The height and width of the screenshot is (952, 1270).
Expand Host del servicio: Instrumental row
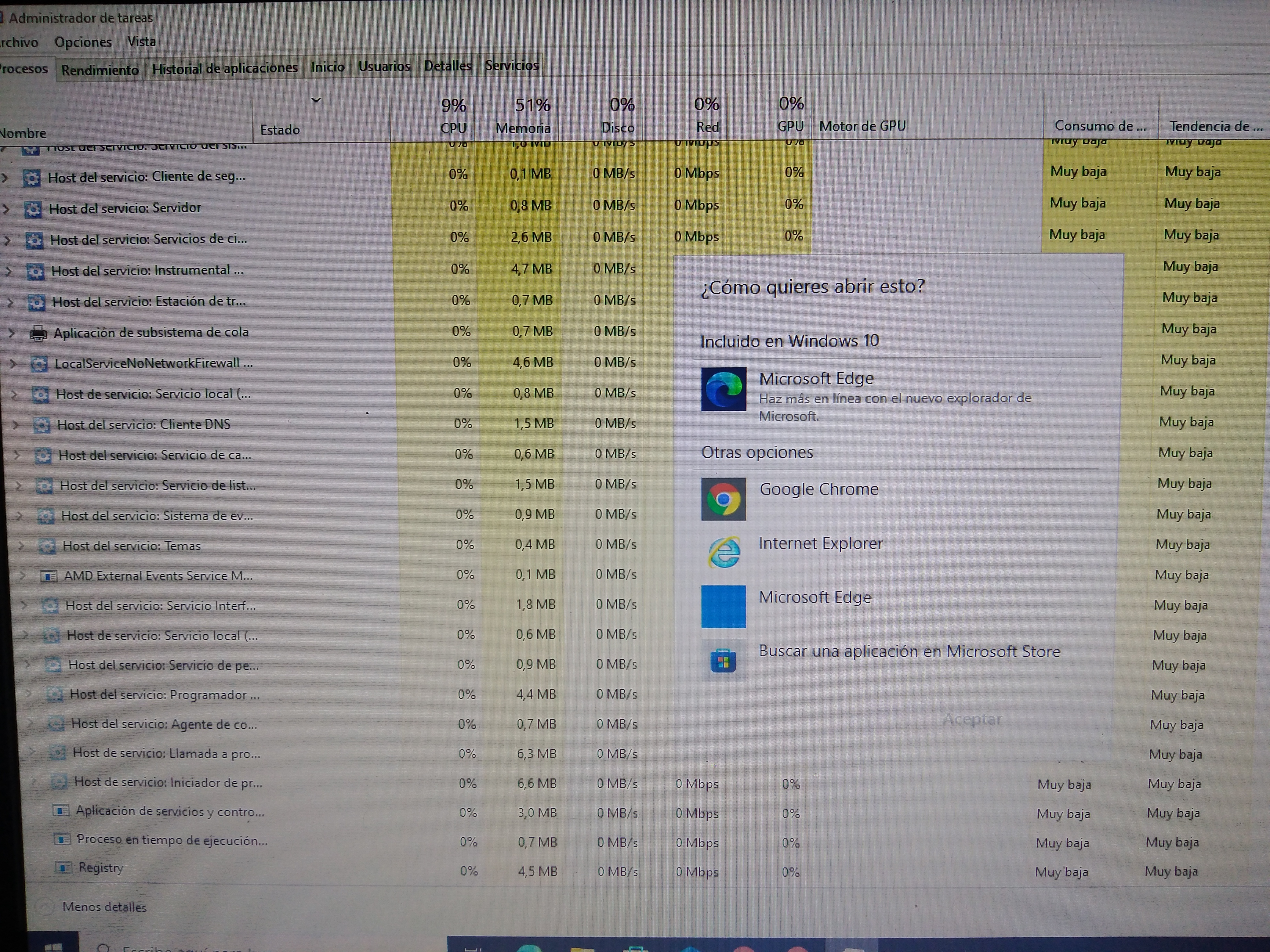coord(8,271)
